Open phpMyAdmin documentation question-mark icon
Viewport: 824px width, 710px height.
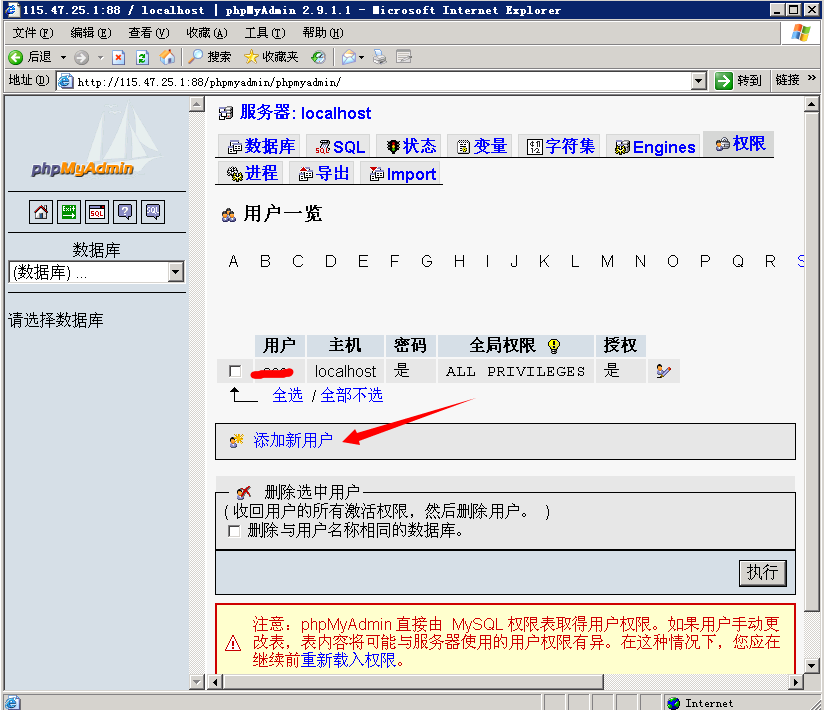pyautogui.click(x=125, y=212)
